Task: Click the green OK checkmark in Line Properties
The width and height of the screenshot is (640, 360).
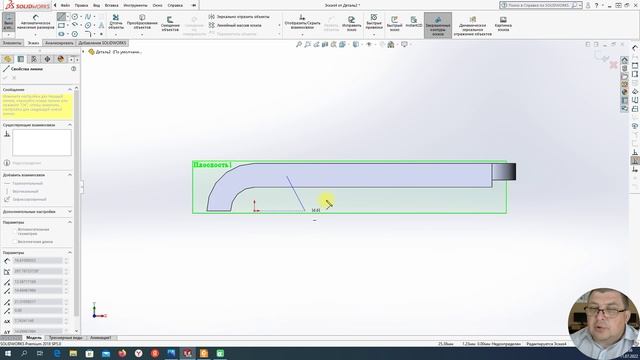Action: coord(5,78)
